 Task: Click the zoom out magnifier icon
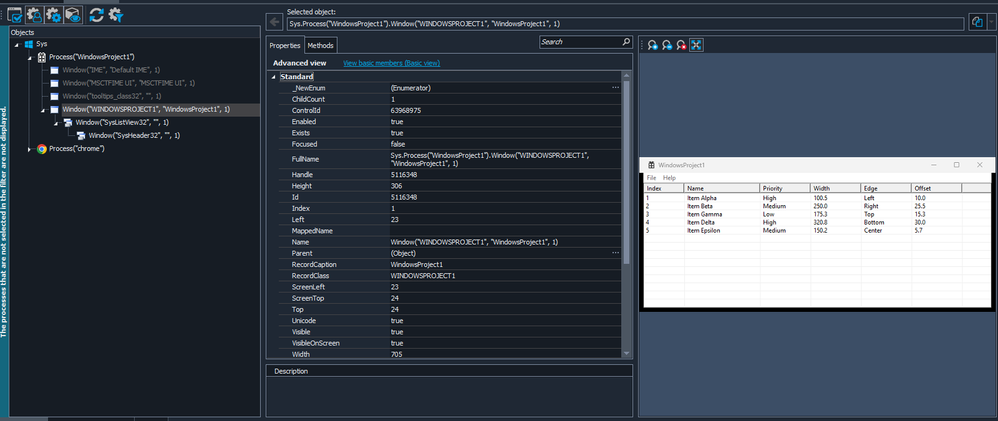[x=666, y=45]
